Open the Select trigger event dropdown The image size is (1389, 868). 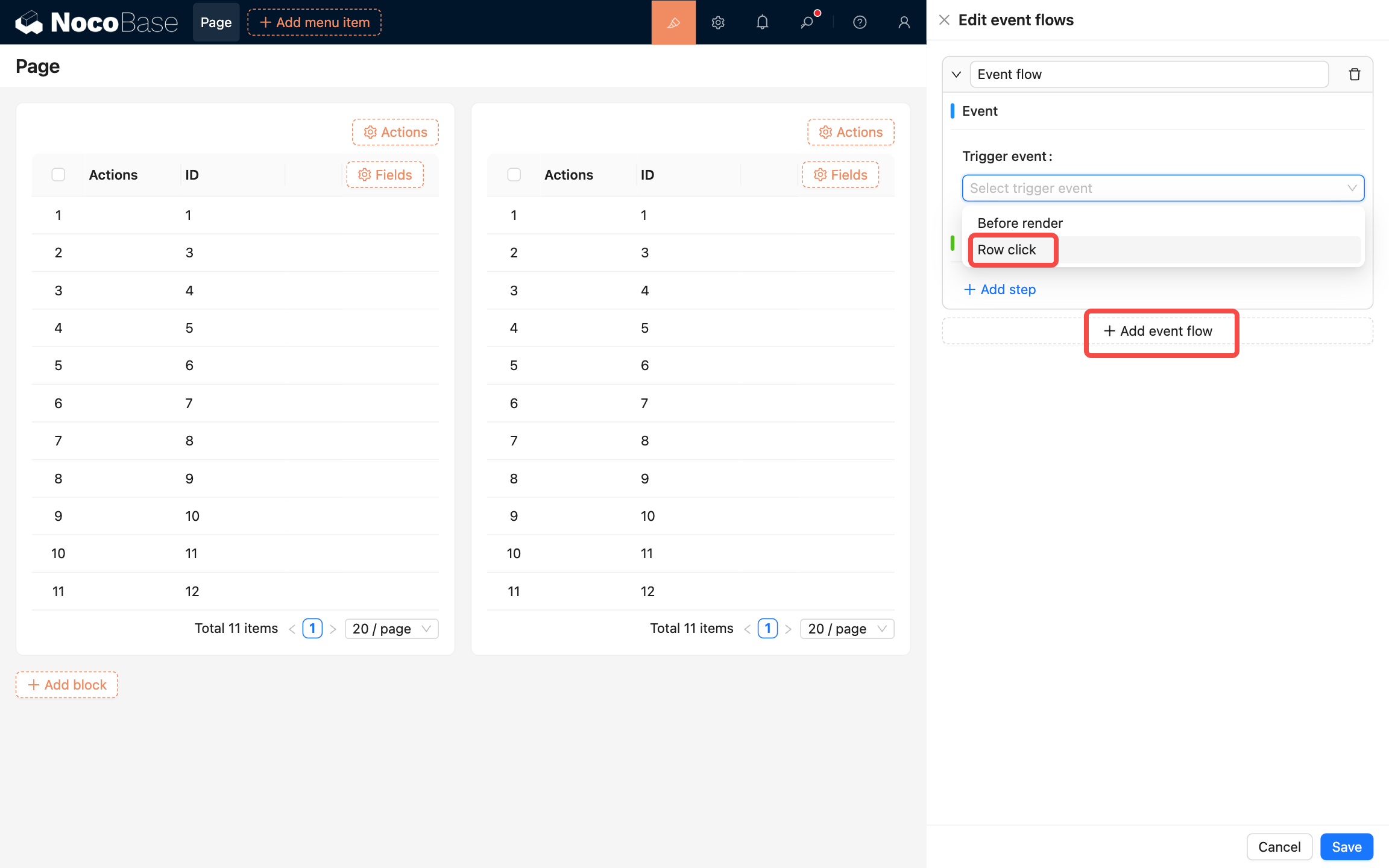[1162, 188]
